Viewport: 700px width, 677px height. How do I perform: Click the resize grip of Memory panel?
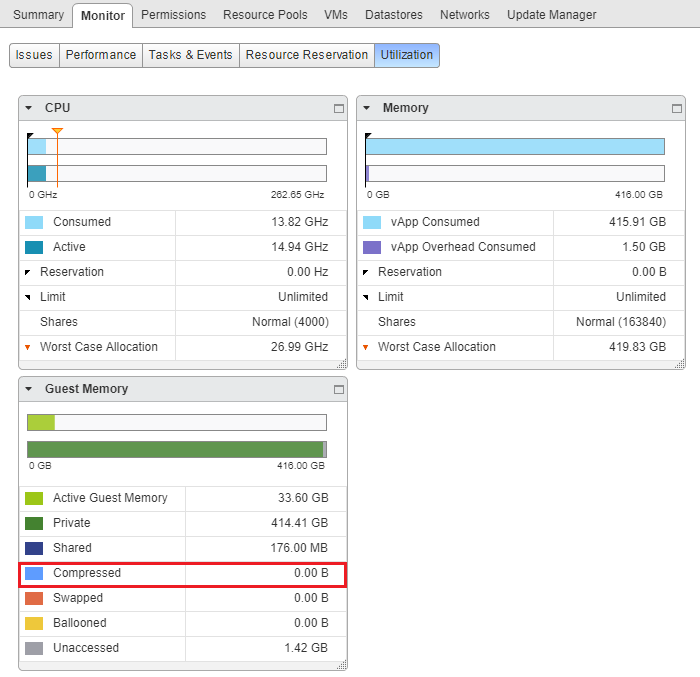[680, 365]
